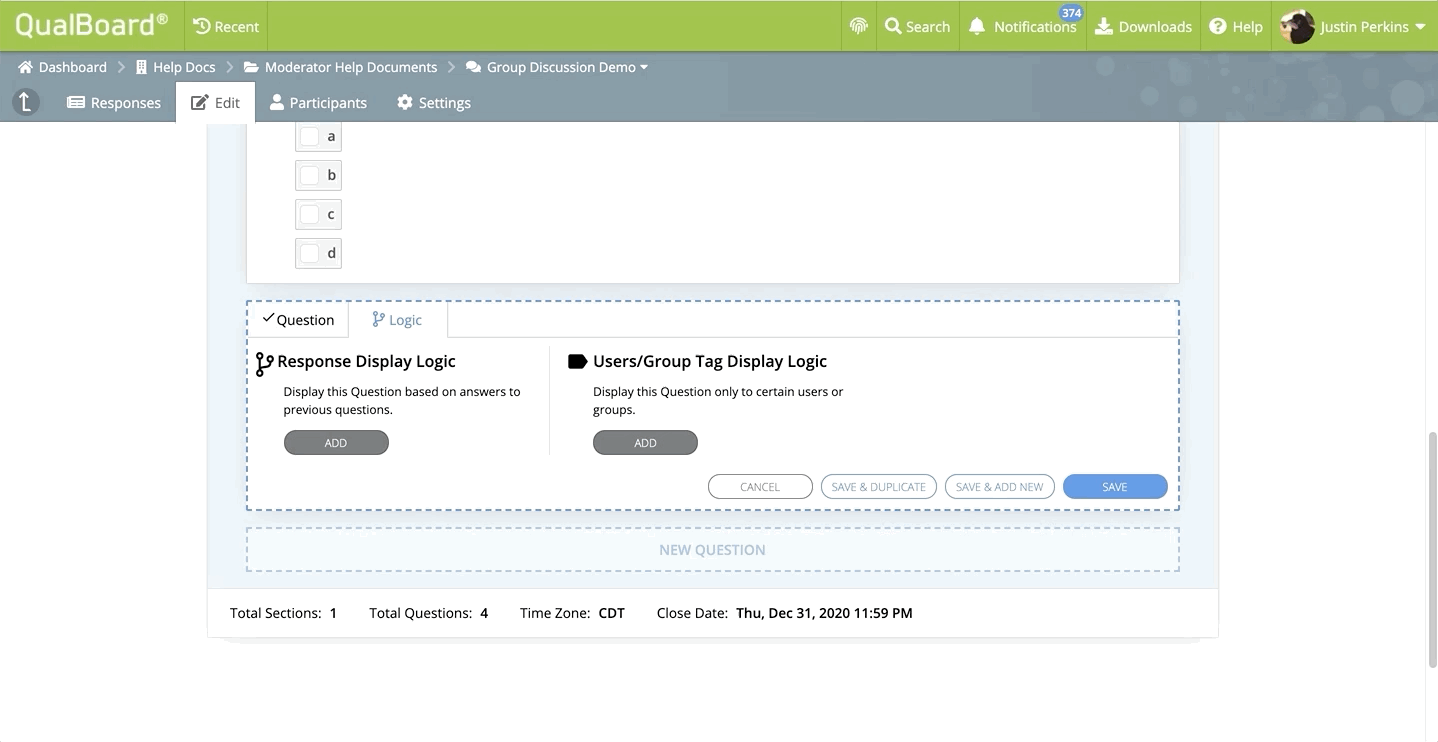The height and width of the screenshot is (742, 1438).
Task: Select the Logic tab
Action: point(397,319)
